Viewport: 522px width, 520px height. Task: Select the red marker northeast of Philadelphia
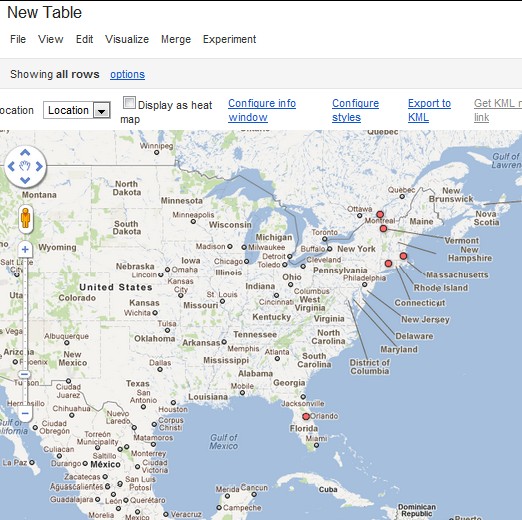[388, 264]
